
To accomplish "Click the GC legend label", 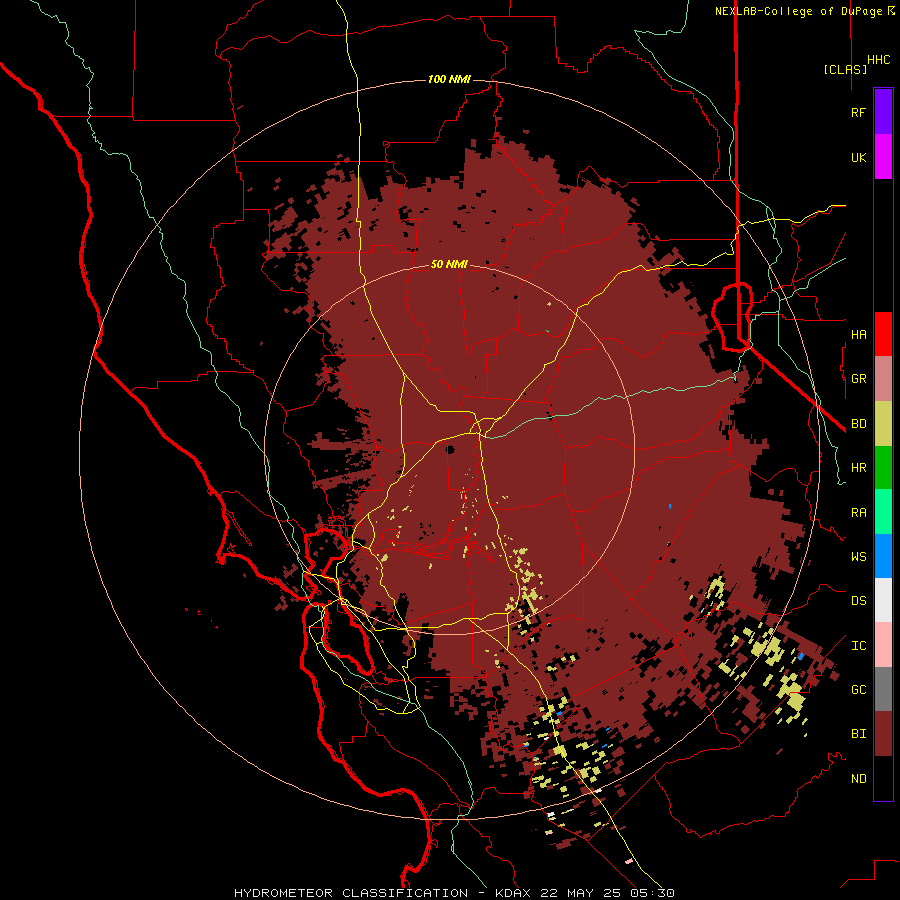I will (x=858, y=690).
